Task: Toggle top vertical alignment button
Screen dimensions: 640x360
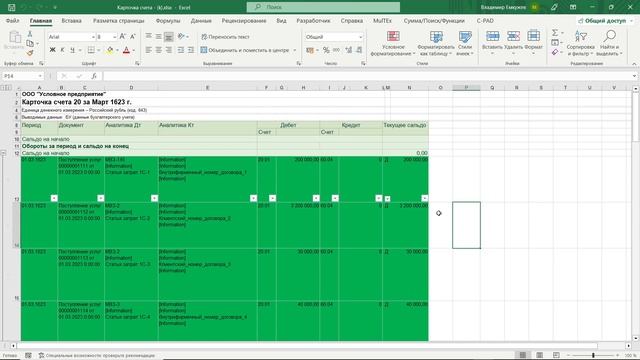Action: pyautogui.click(x=149, y=37)
